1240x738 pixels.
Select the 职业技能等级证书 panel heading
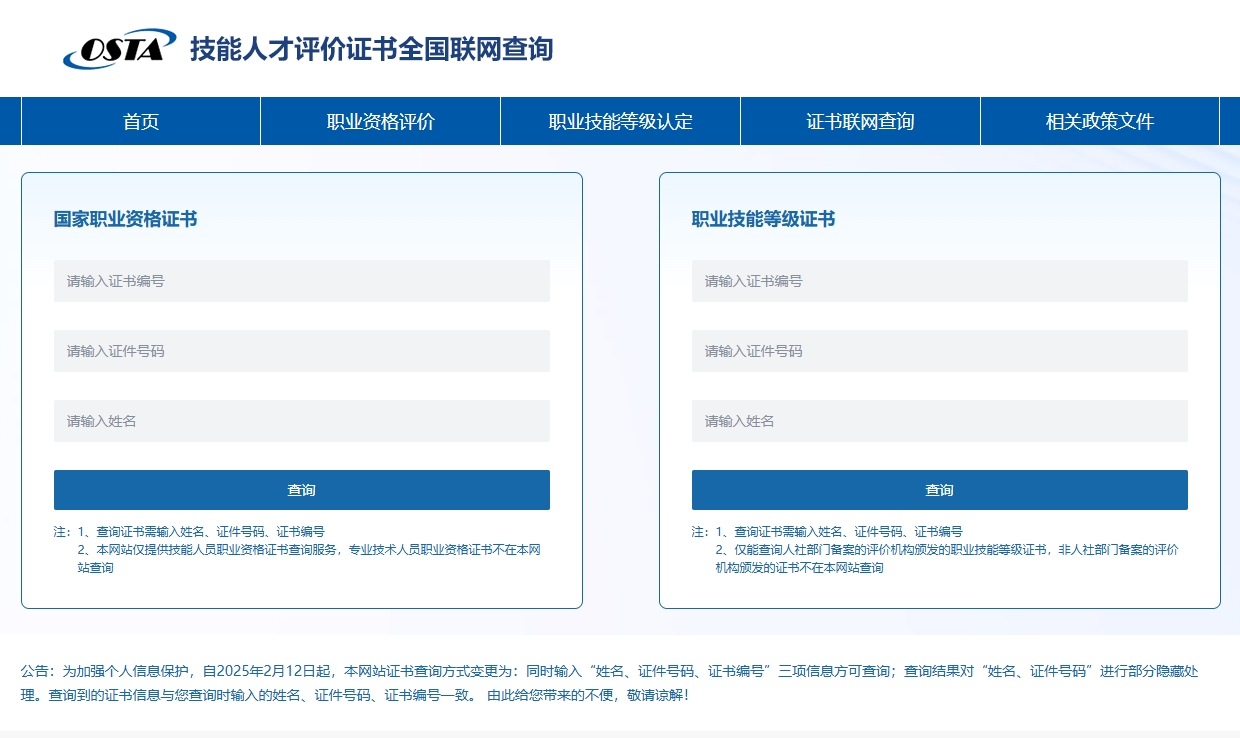tap(764, 219)
